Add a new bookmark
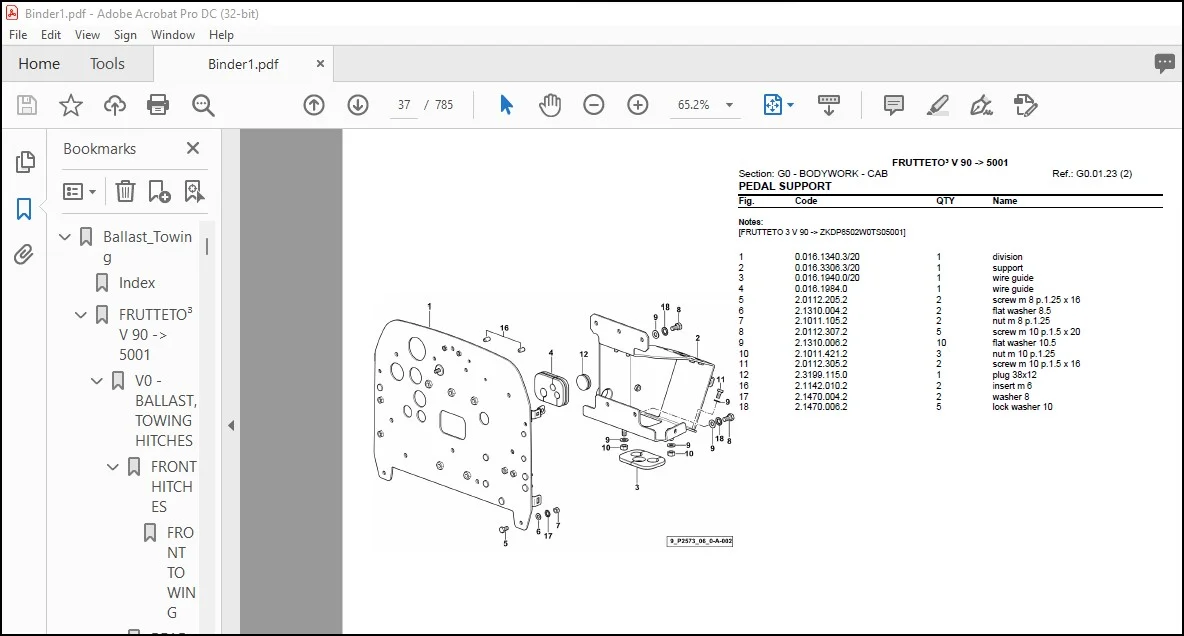Screen dimensions: 1184x636 pyautogui.click(x=159, y=191)
